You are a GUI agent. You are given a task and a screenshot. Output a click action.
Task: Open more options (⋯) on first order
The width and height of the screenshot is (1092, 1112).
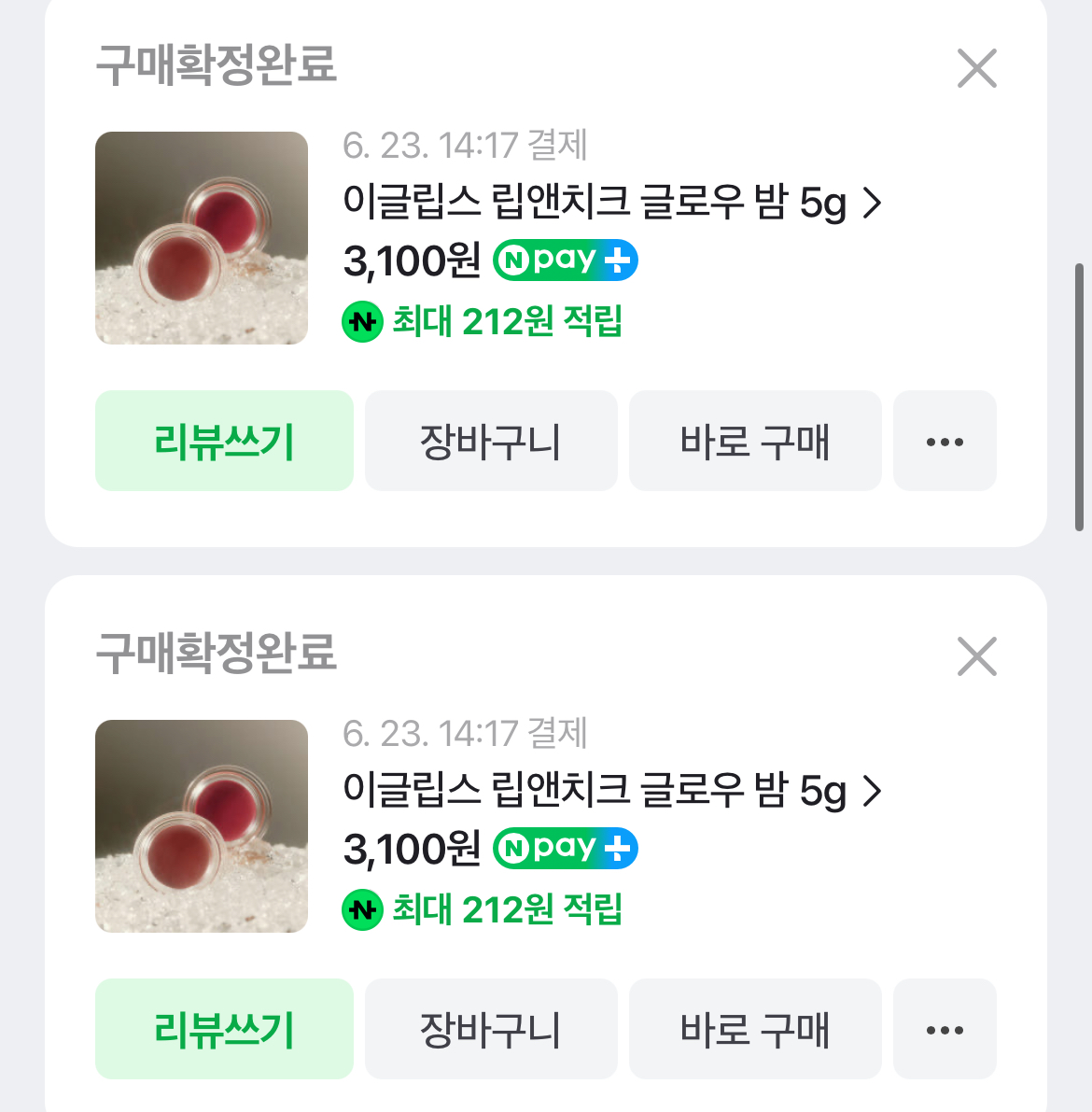click(x=945, y=441)
